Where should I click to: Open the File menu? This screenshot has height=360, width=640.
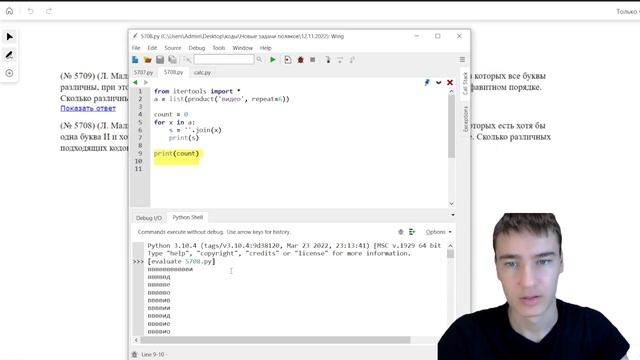click(136, 48)
